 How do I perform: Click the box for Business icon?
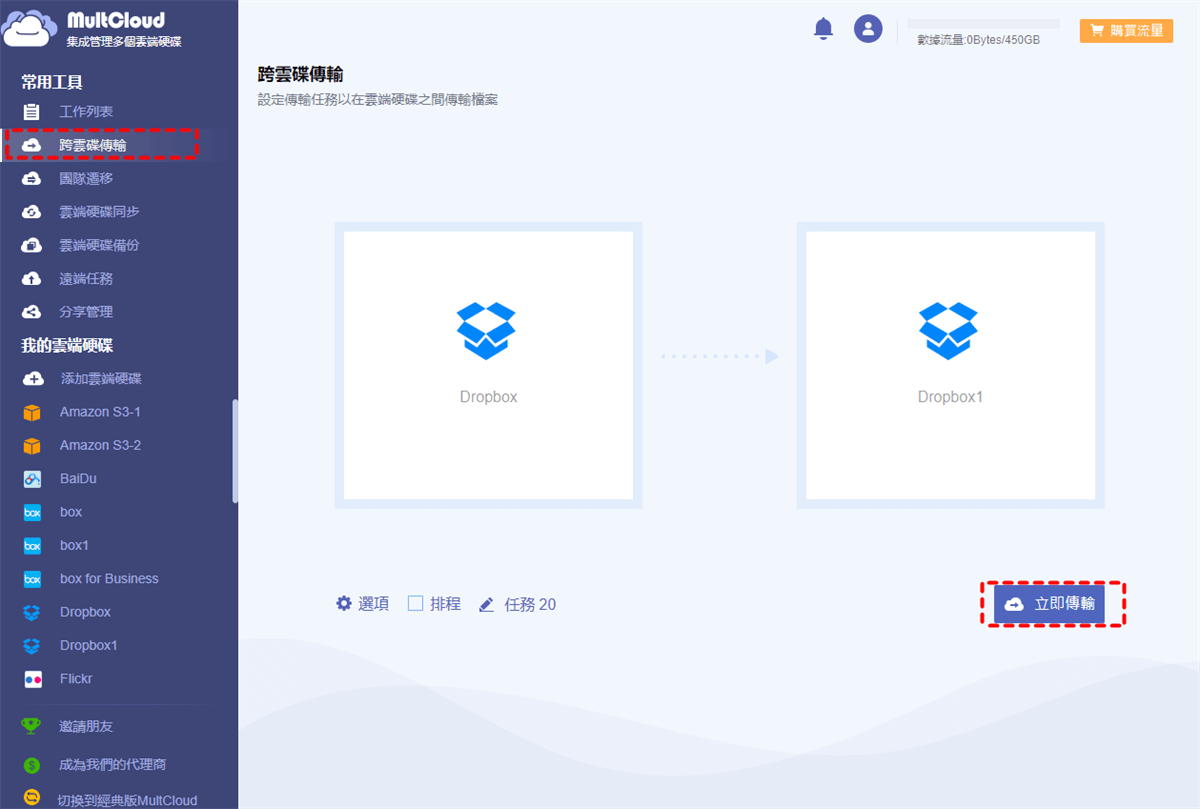(x=32, y=579)
